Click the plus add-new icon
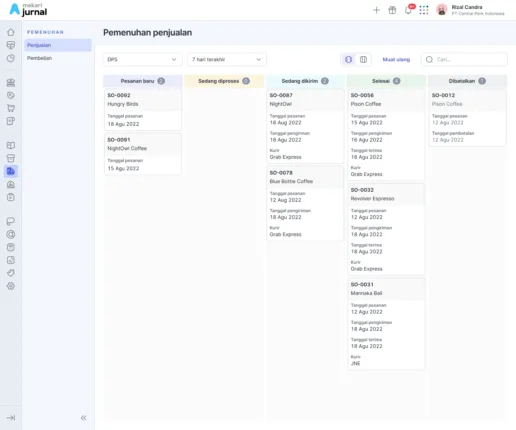Image resolution: width=516 pixels, height=430 pixels. tap(376, 10)
